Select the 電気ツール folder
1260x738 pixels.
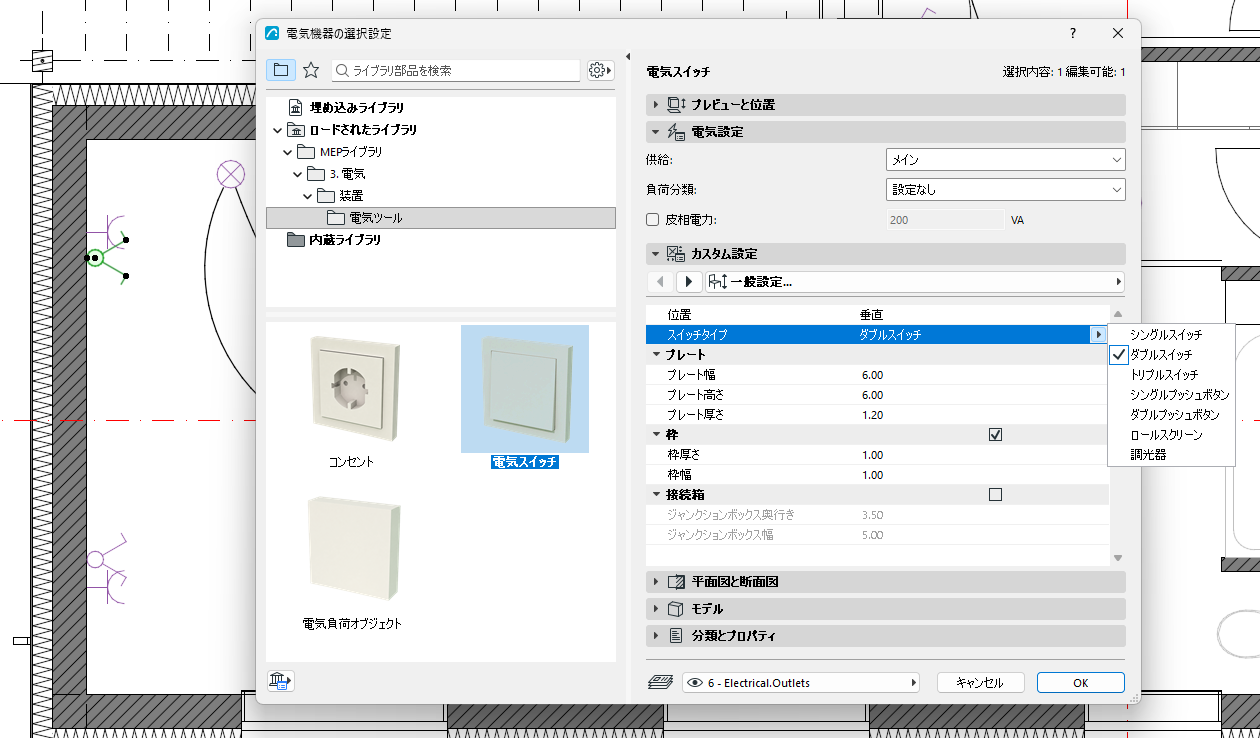(x=441, y=218)
